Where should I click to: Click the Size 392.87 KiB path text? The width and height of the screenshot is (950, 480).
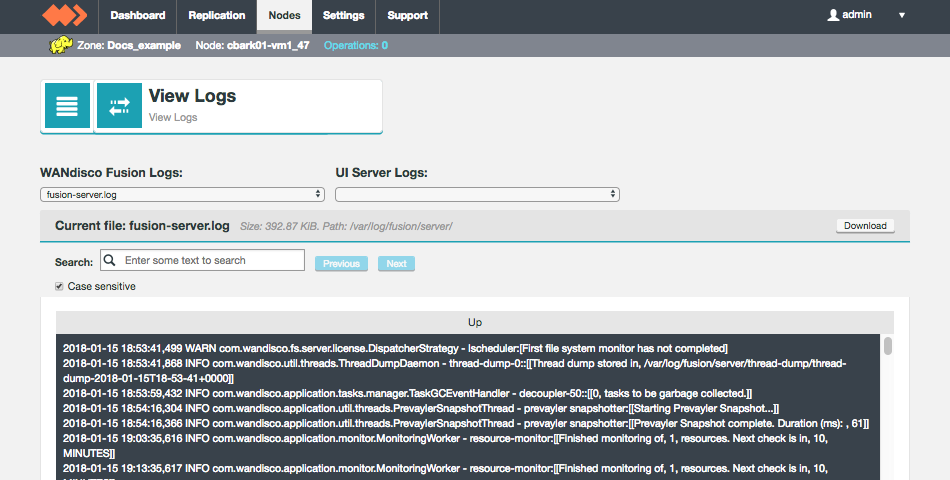(x=346, y=227)
